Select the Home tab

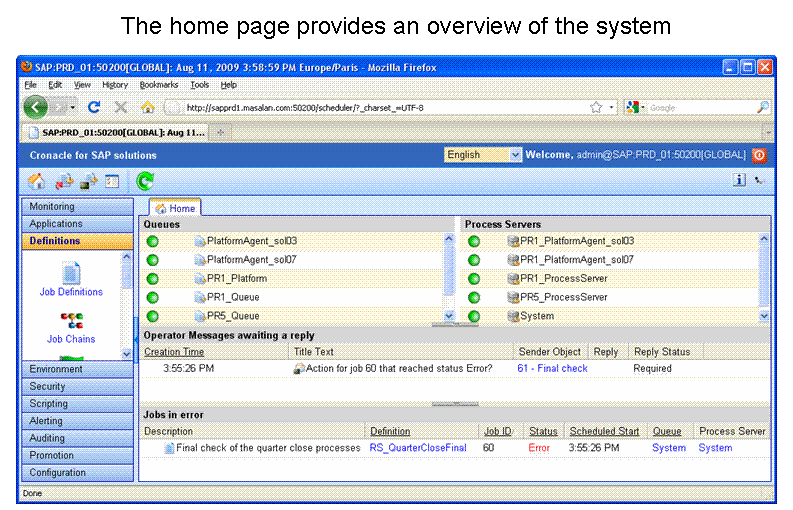pos(175,208)
